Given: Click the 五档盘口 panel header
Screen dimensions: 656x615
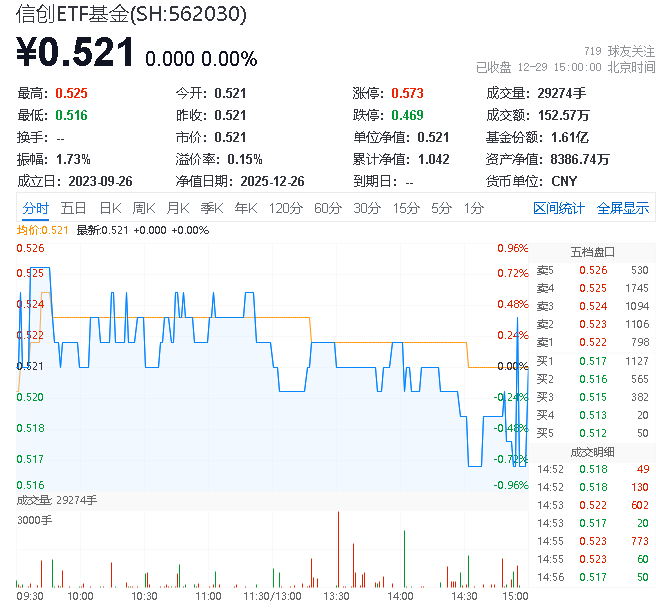Looking at the screenshot, I should pyautogui.click(x=592, y=251).
